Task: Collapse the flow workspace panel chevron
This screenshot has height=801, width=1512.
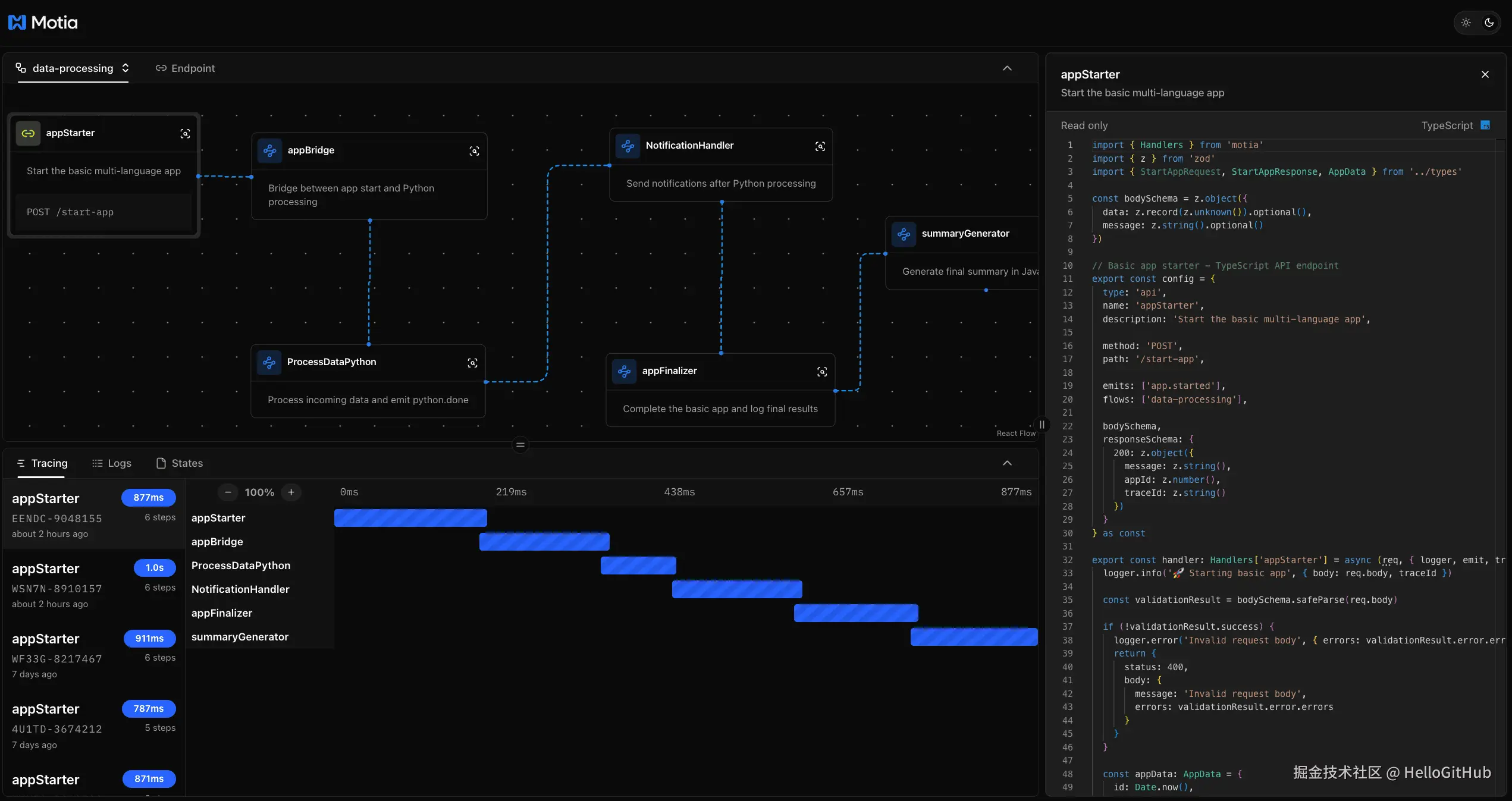Action: tap(1006, 68)
